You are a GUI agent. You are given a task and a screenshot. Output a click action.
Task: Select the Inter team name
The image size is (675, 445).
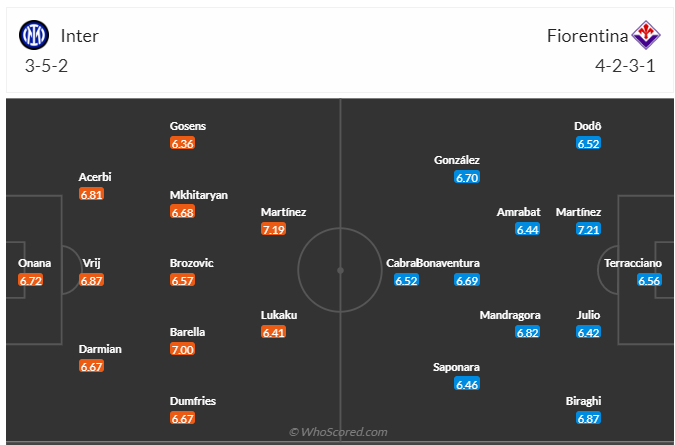click(x=80, y=36)
